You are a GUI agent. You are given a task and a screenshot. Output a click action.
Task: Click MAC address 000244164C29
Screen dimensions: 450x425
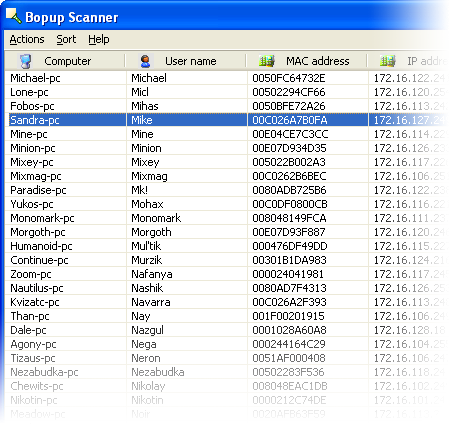point(289,344)
